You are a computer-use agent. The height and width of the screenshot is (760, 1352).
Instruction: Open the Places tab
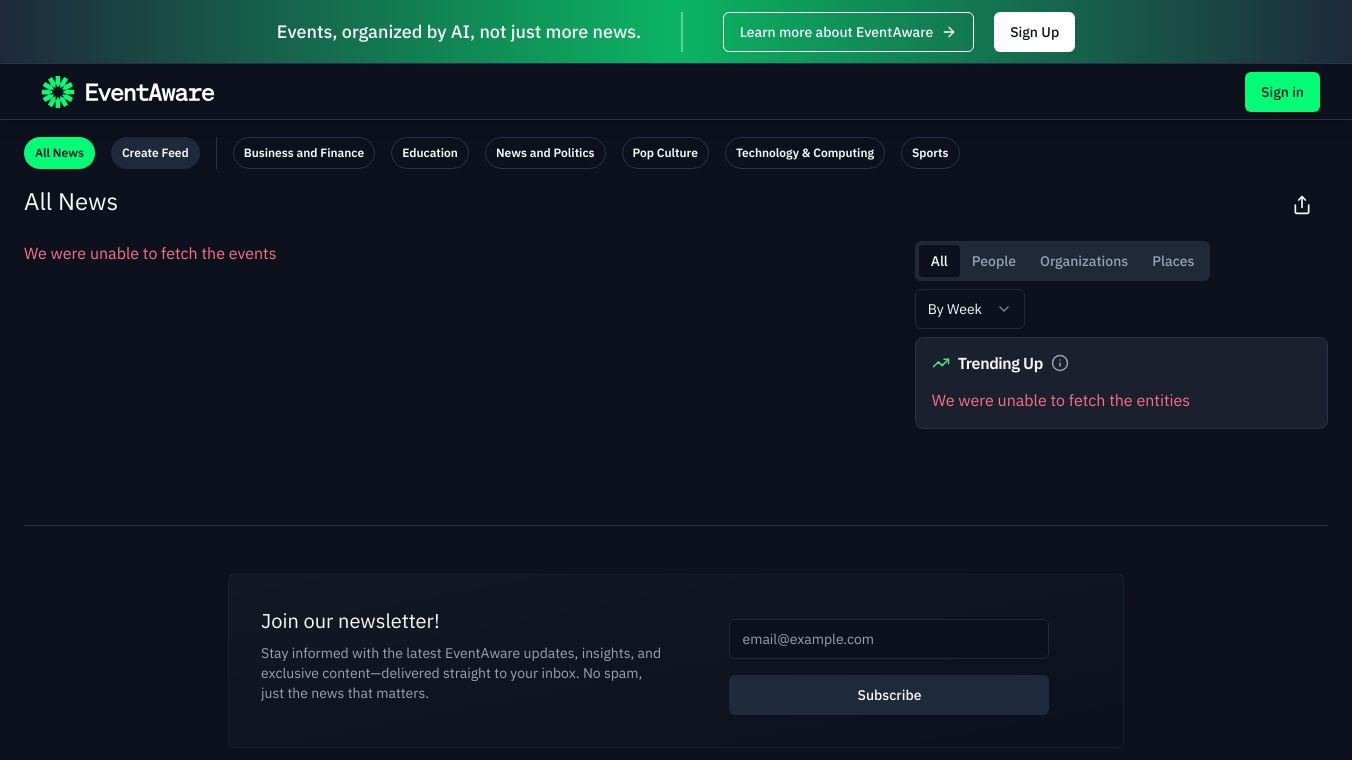click(1172, 261)
